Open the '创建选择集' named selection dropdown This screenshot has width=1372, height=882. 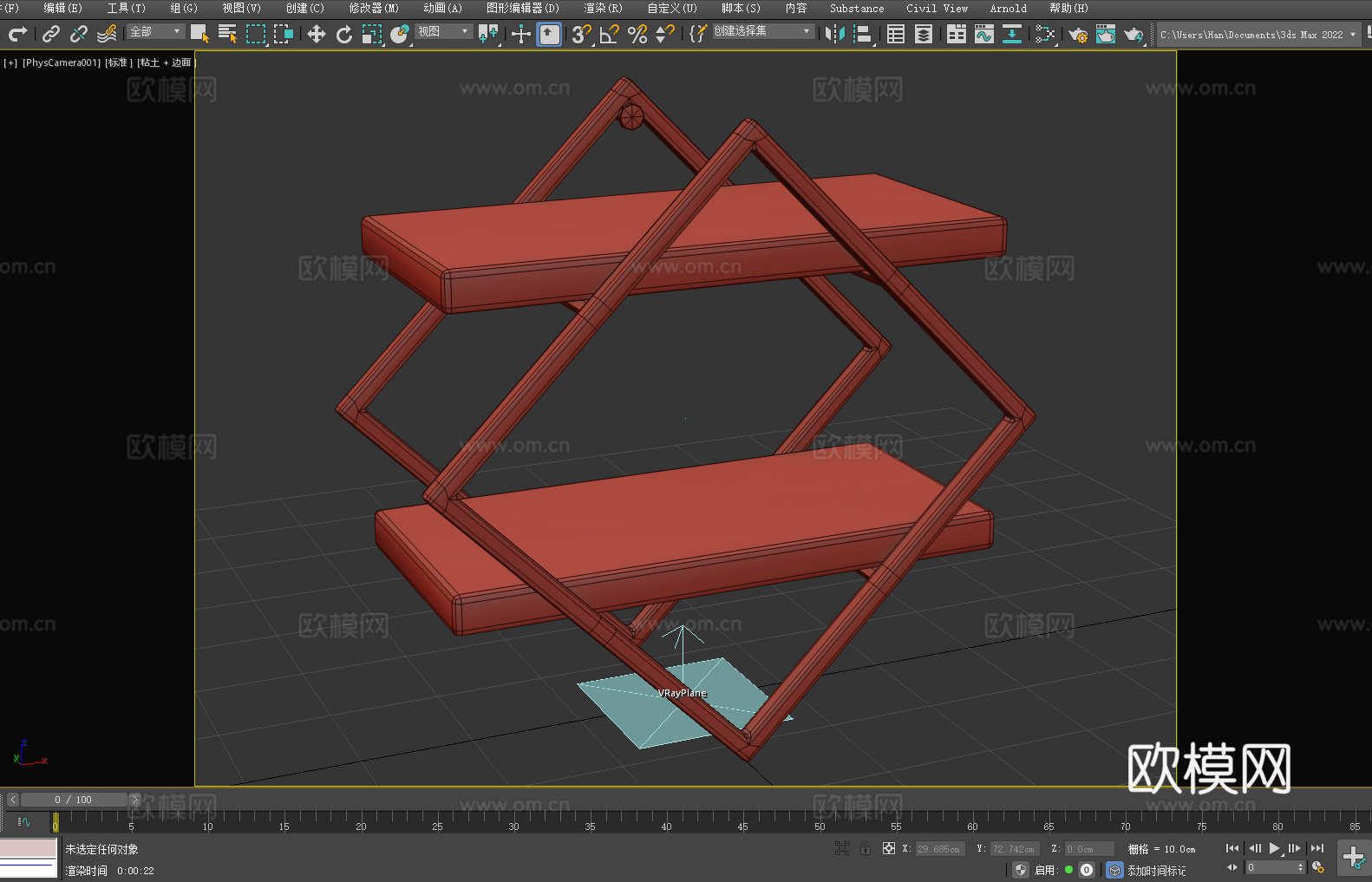coord(763,31)
